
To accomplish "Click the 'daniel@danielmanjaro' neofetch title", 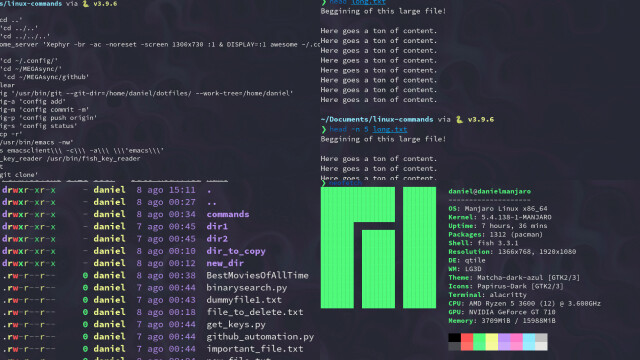I will 489,191.
